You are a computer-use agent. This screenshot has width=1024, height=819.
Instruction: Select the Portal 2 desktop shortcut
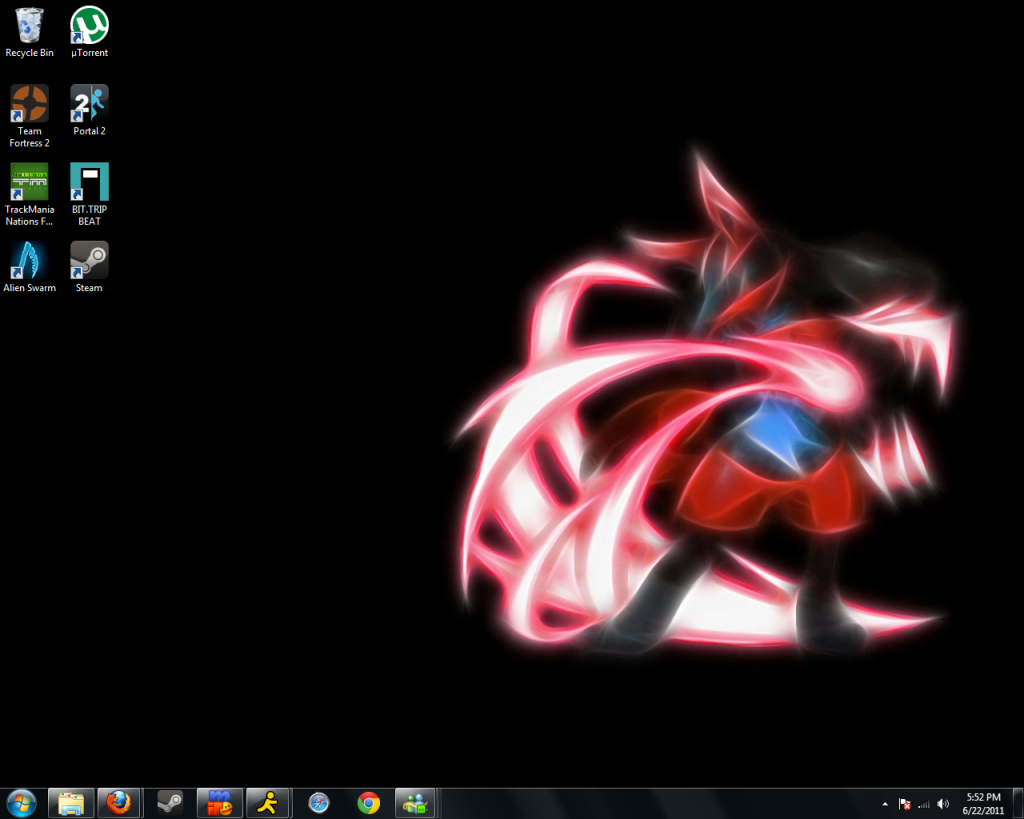(89, 110)
